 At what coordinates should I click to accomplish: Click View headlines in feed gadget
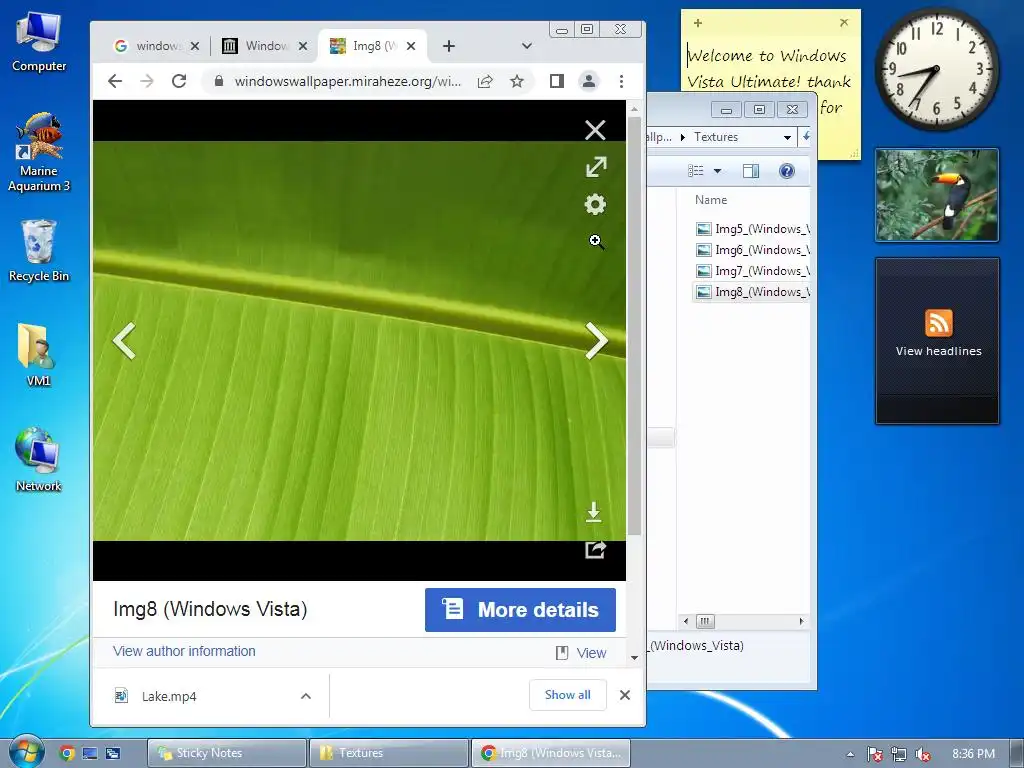938,351
